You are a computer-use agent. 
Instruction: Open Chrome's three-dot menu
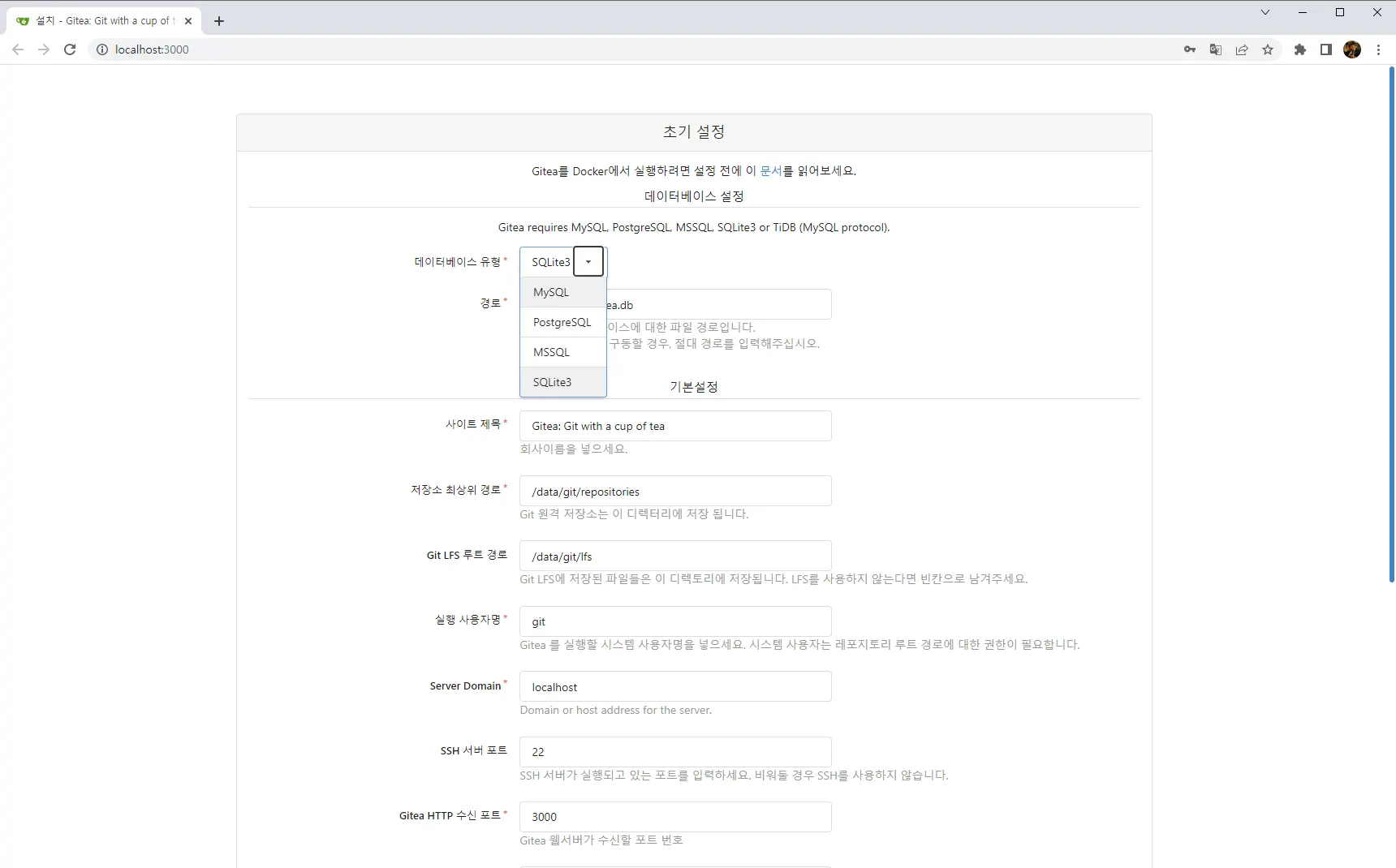pos(1378,49)
